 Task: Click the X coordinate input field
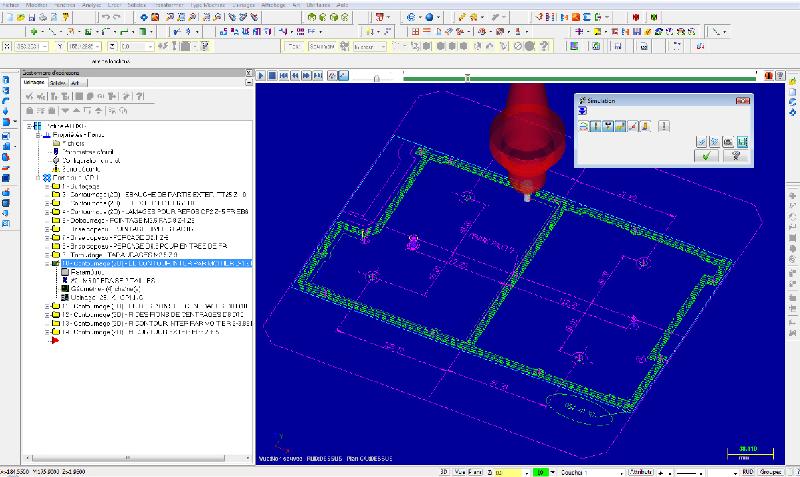pos(31,46)
